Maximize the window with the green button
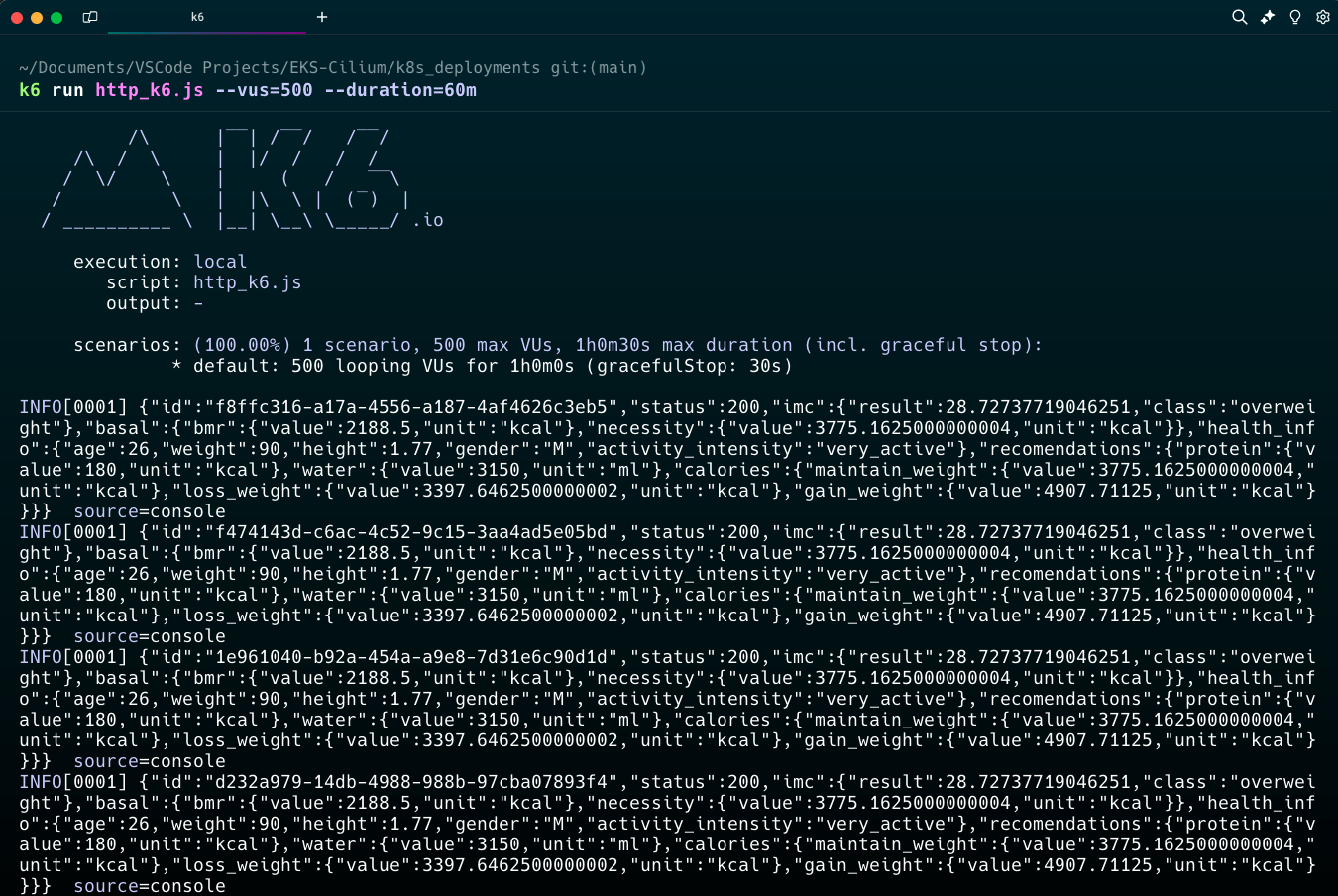Image resolution: width=1338 pixels, height=896 pixels. (56, 18)
